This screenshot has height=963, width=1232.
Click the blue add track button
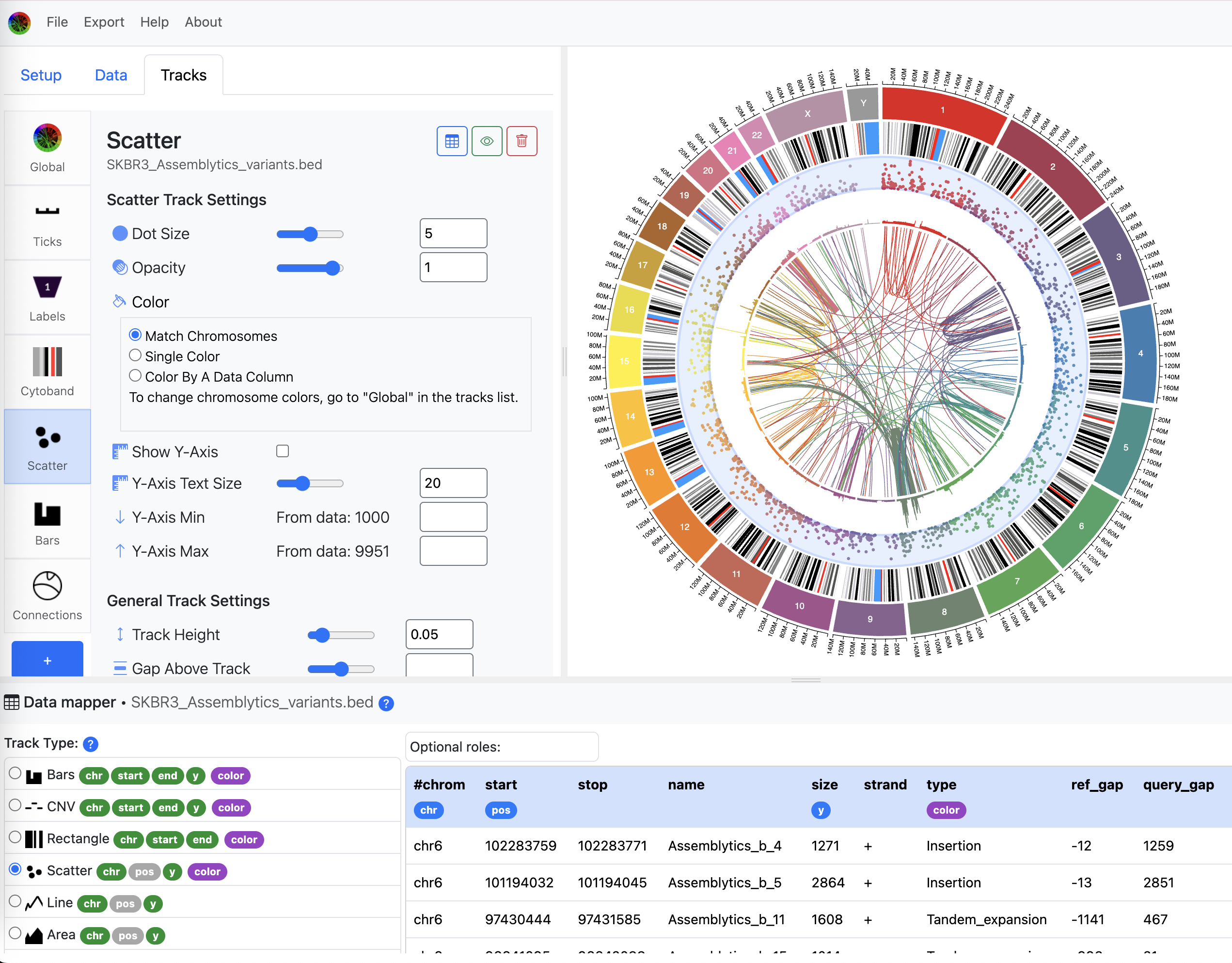pyautogui.click(x=47, y=659)
